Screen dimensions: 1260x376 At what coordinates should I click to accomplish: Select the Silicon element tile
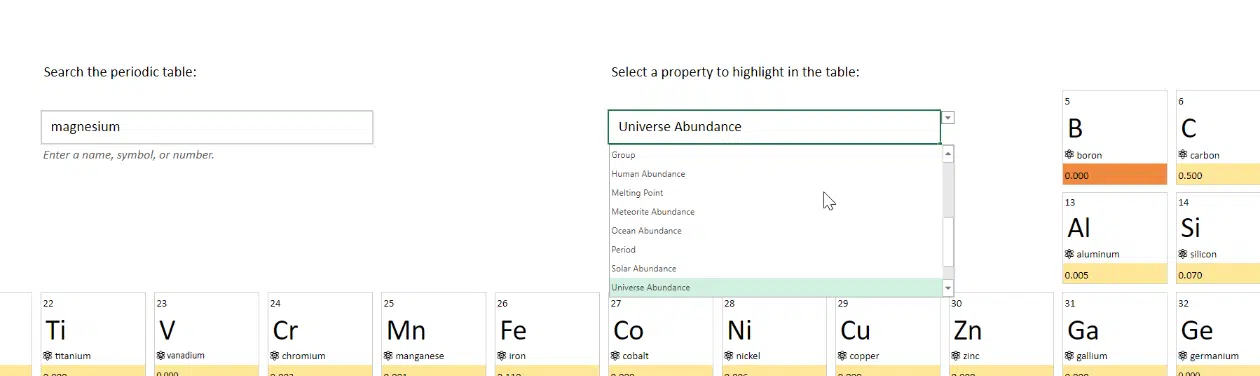click(x=1218, y=238)
